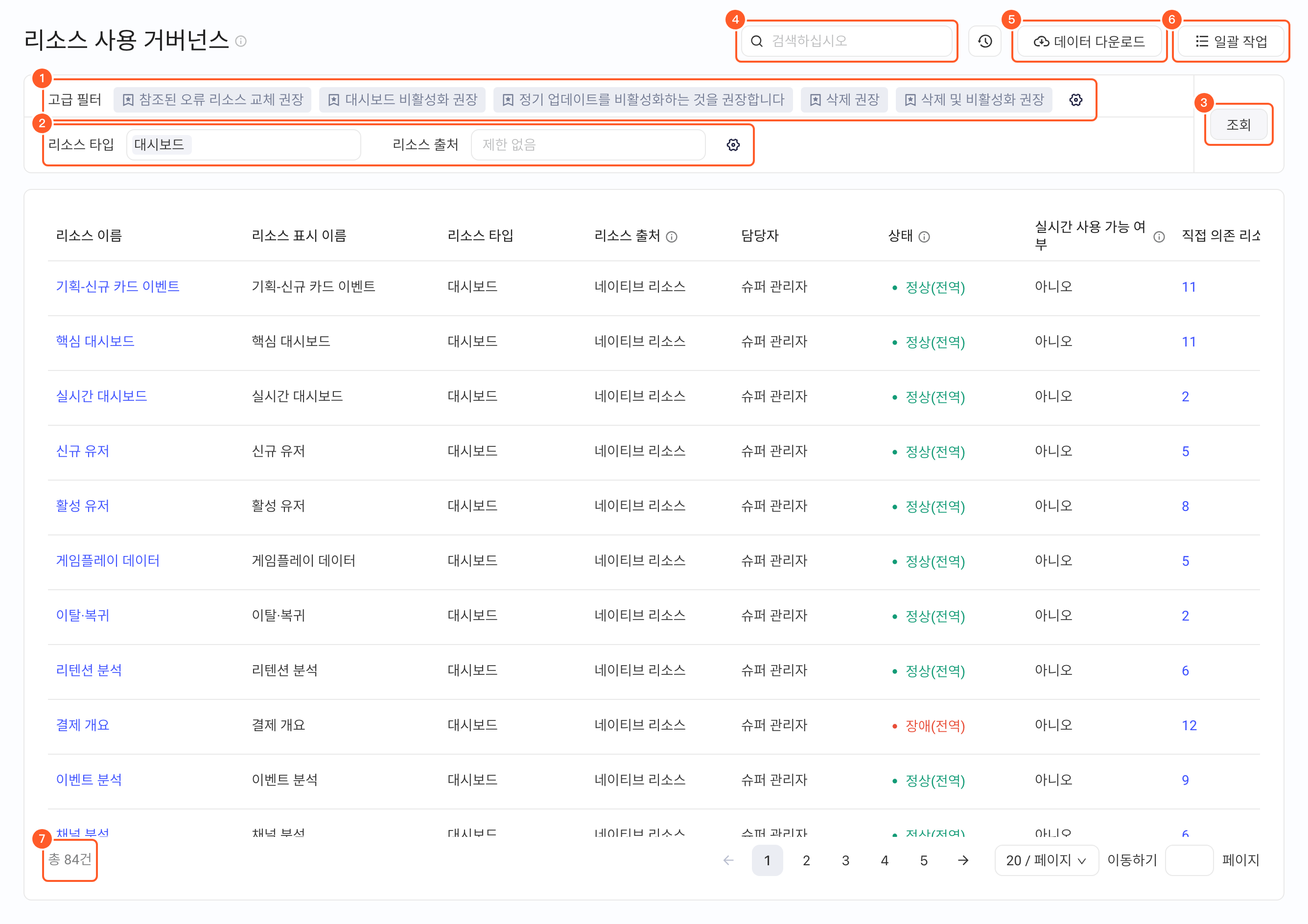The height and width of the screenshot is (924, 1308).
Task: Click the info icon beside 리소스 사용 거버넌스 title
Action: (x=241, y=41)
